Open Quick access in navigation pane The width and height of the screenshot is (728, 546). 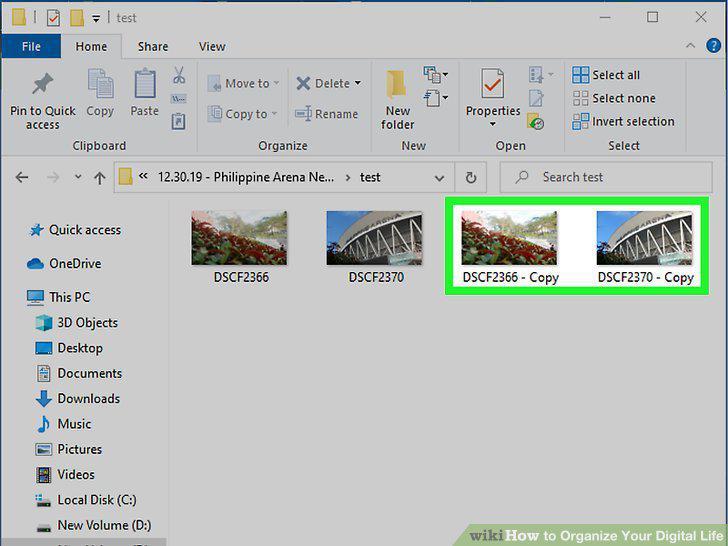pyautogui.click(x=75, y=230)
